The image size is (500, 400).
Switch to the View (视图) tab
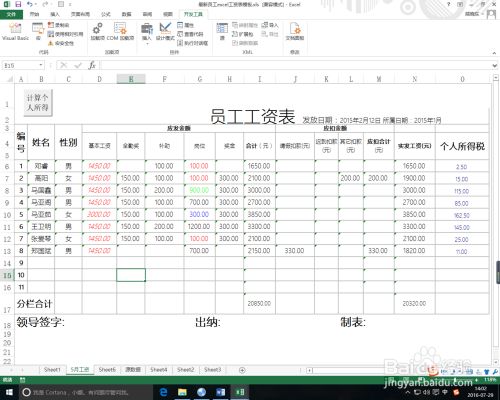pyautogui.click(x=168, y=14)
